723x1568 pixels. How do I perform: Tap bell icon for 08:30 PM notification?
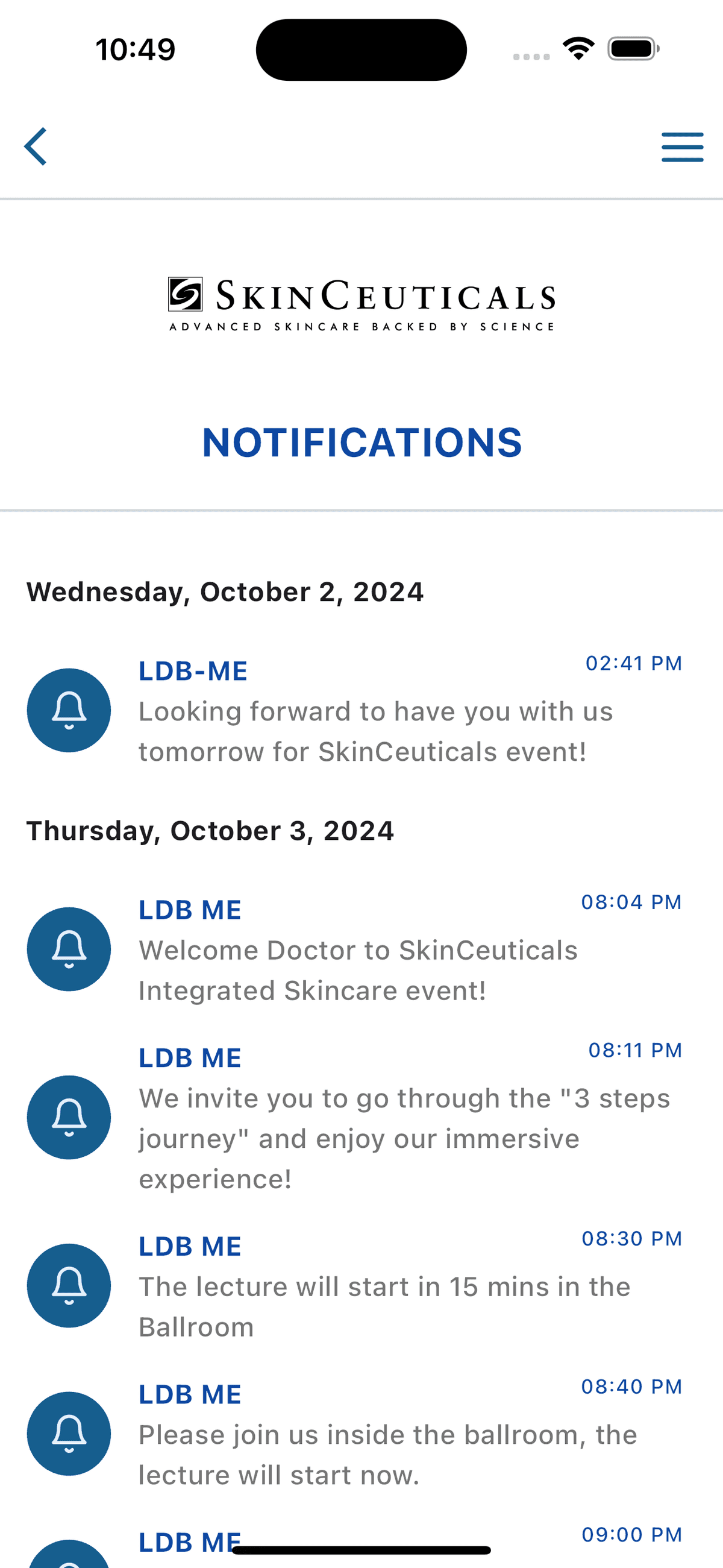[69, 1285]
